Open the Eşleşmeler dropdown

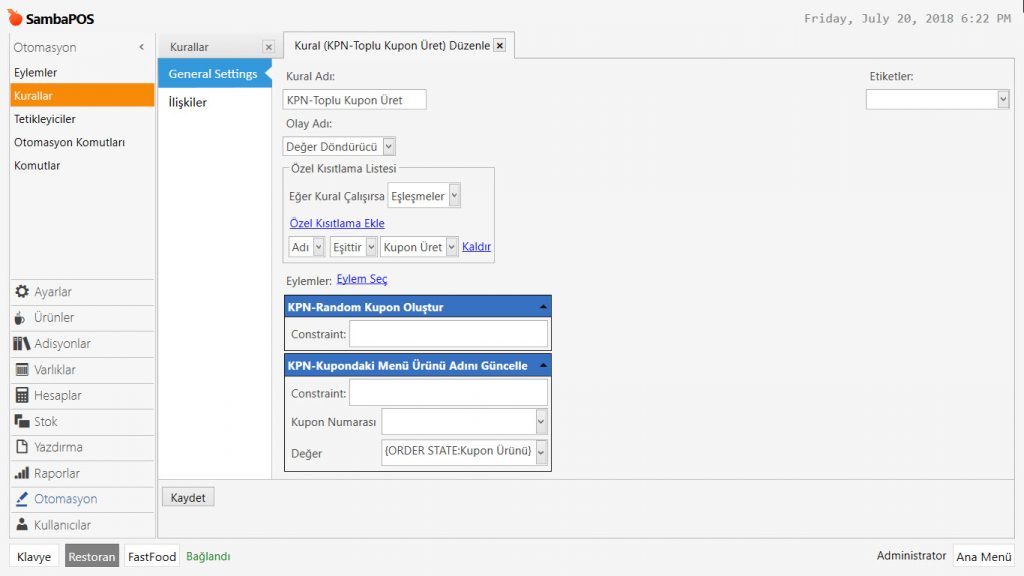click(x=454, y=196)
